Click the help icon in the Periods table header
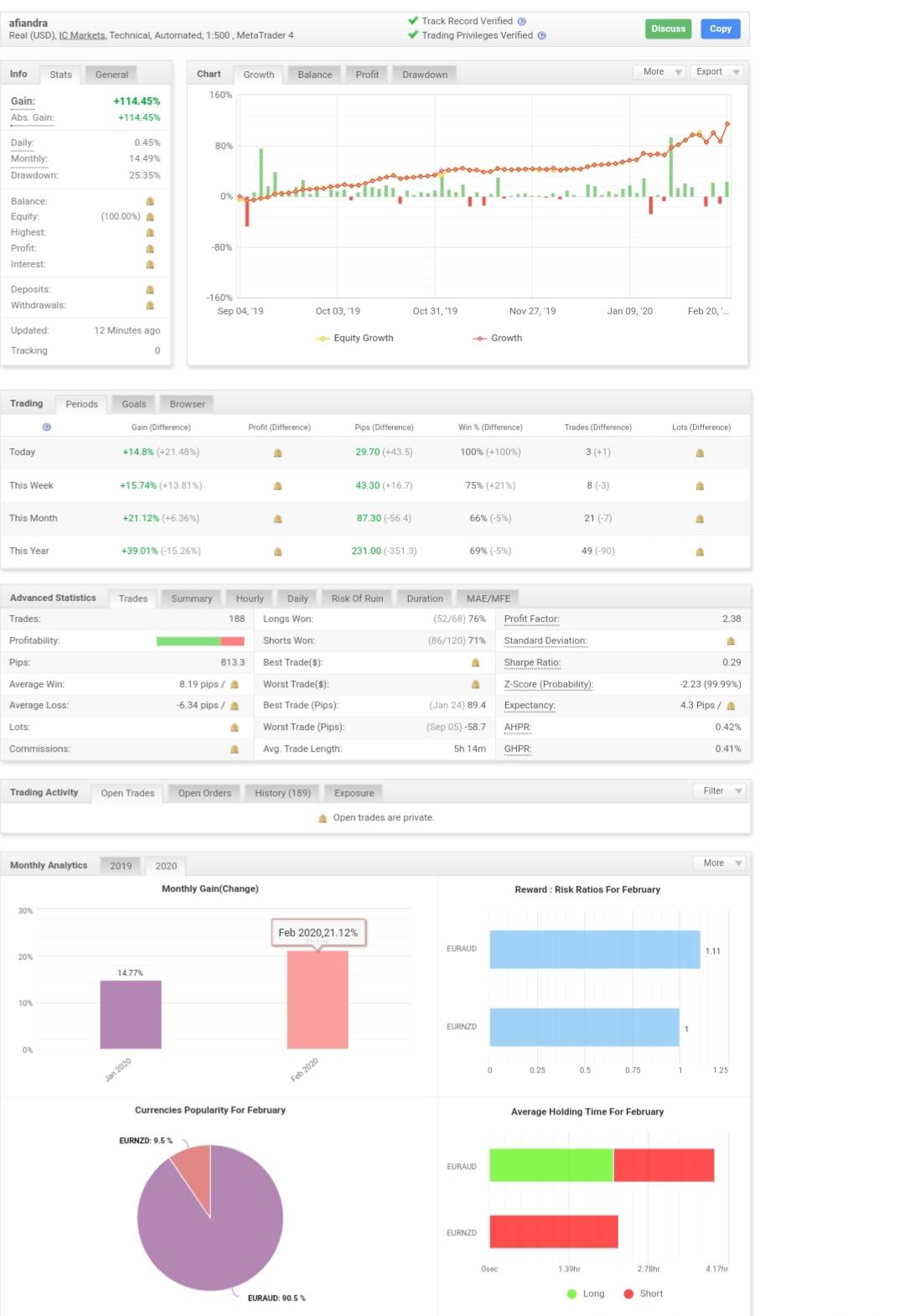 (x=47, y=427)
